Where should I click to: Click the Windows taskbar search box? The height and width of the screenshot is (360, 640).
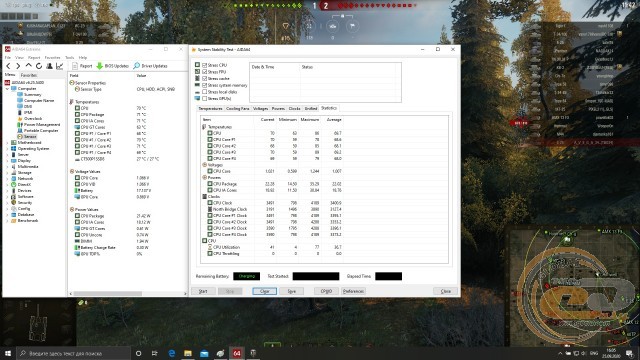(74, 353)
